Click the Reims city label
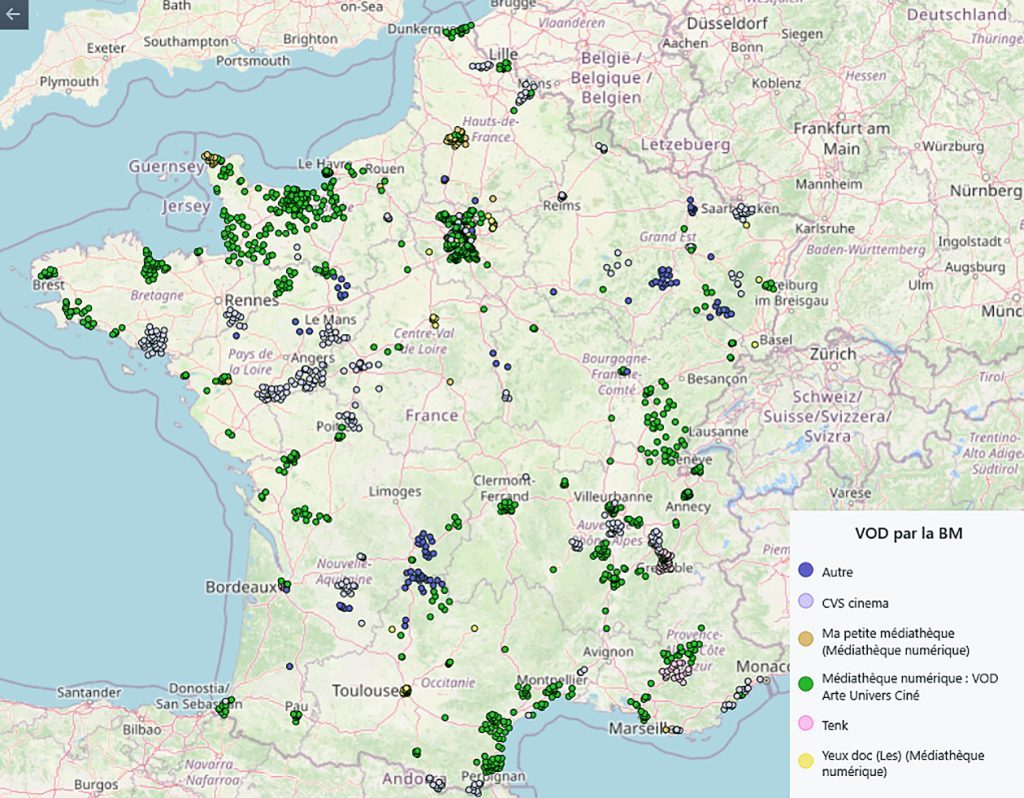The width and height of the screenshot is (1024, 798). 561,206
